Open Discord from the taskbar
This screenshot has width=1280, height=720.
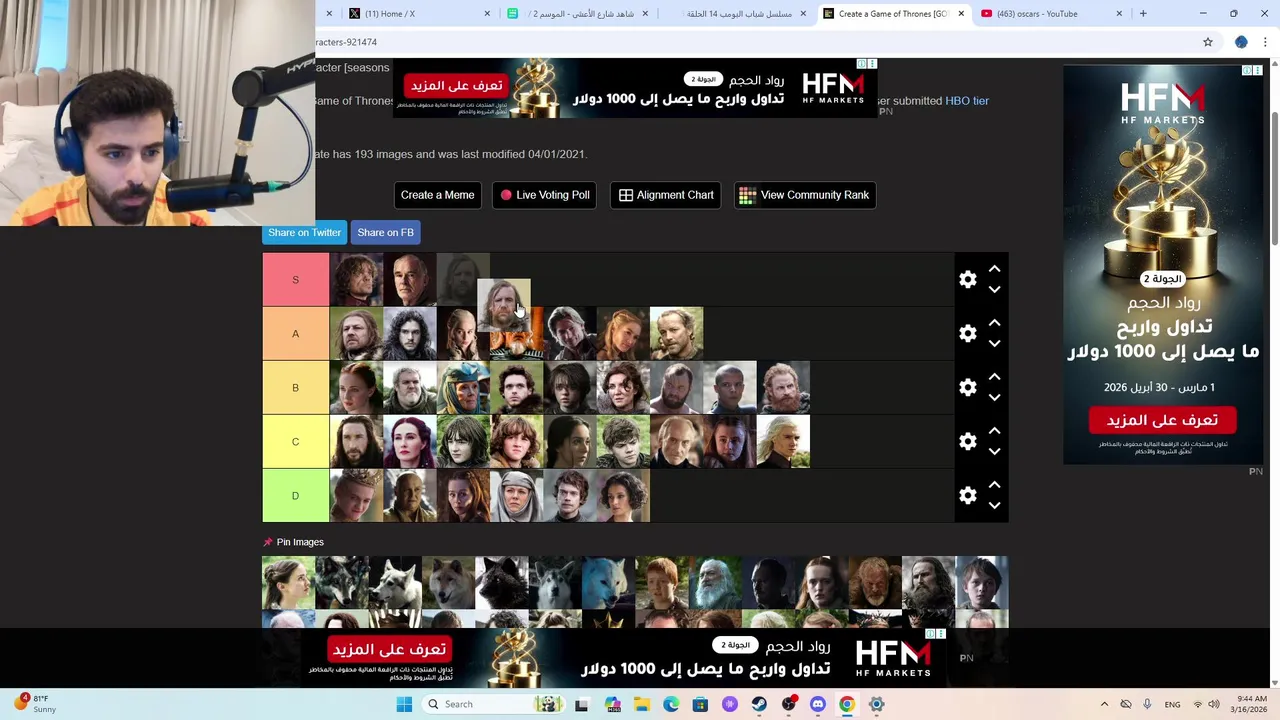818,704
